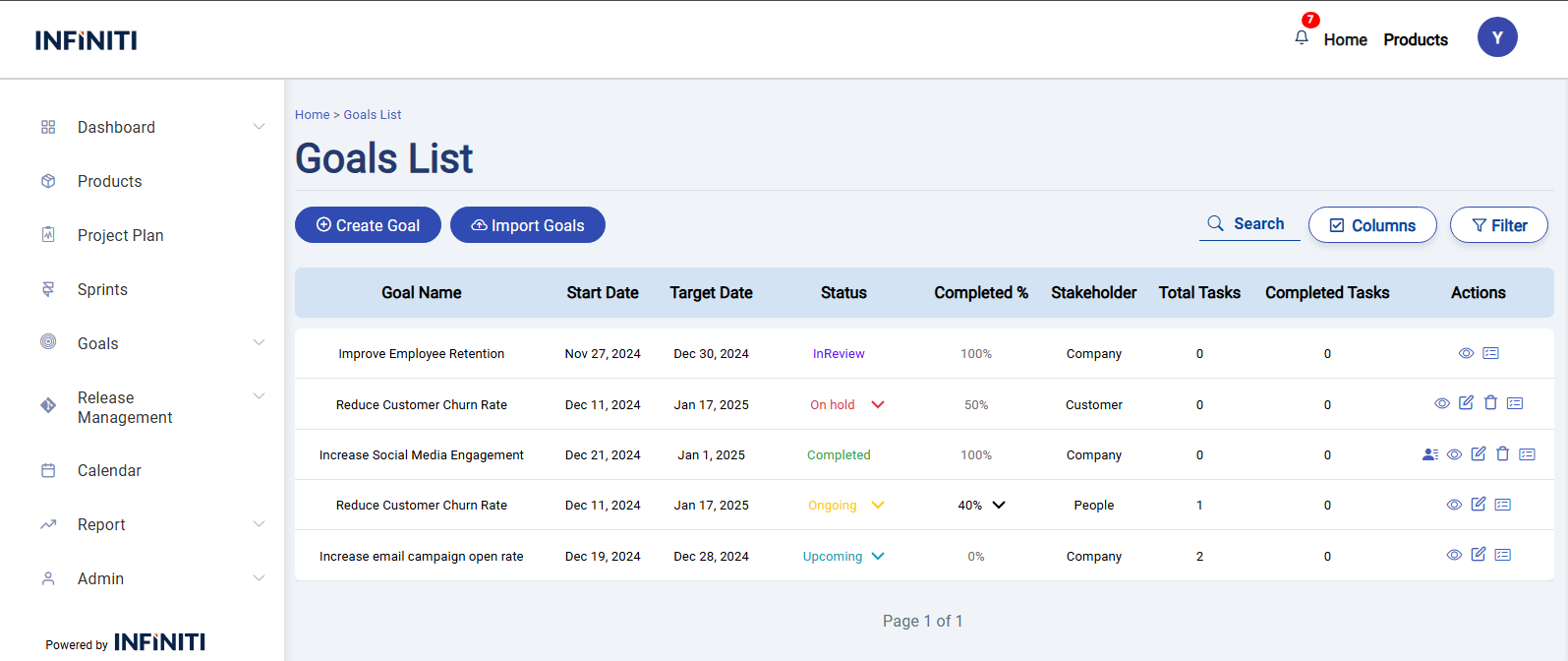Open the Columns chooser button
The height and width of the screenshot is (661, 1568).
[x=1371, y=225]
